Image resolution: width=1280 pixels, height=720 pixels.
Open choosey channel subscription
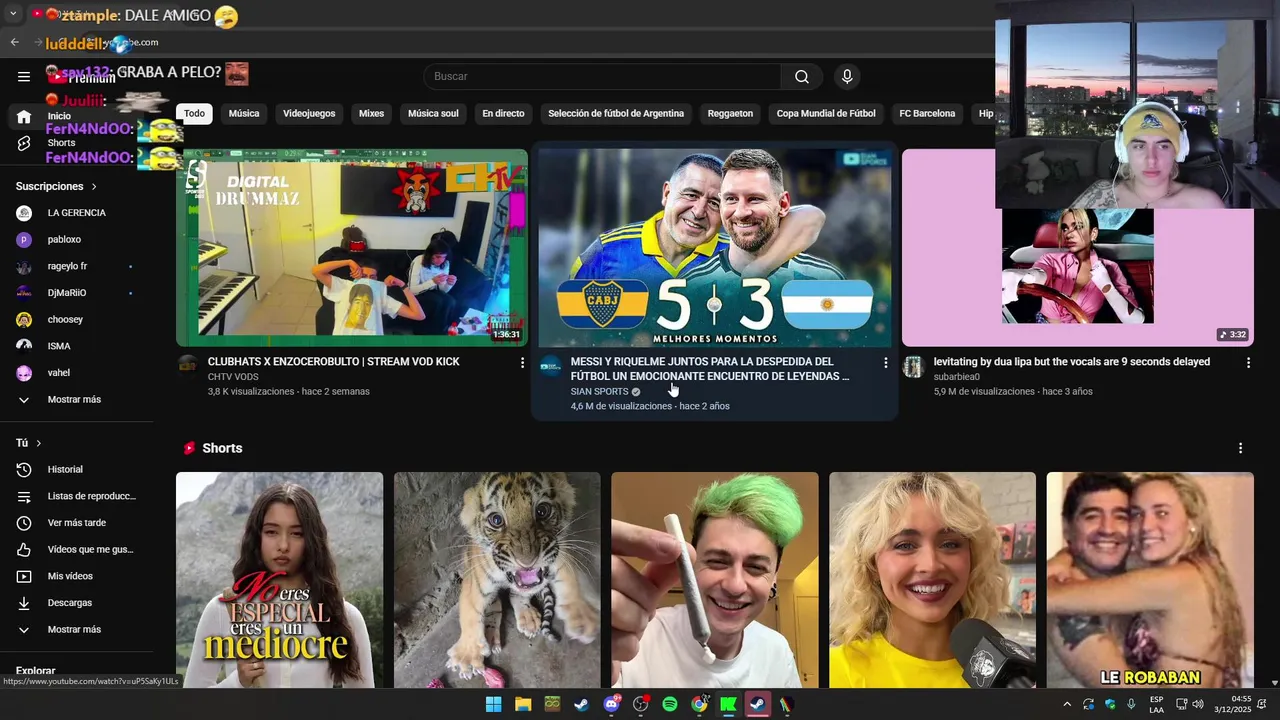click(x=65, y=320)
